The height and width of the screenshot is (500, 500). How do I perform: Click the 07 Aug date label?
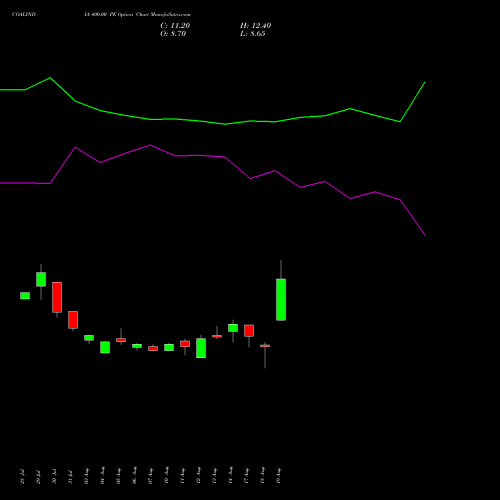point(150,475)
